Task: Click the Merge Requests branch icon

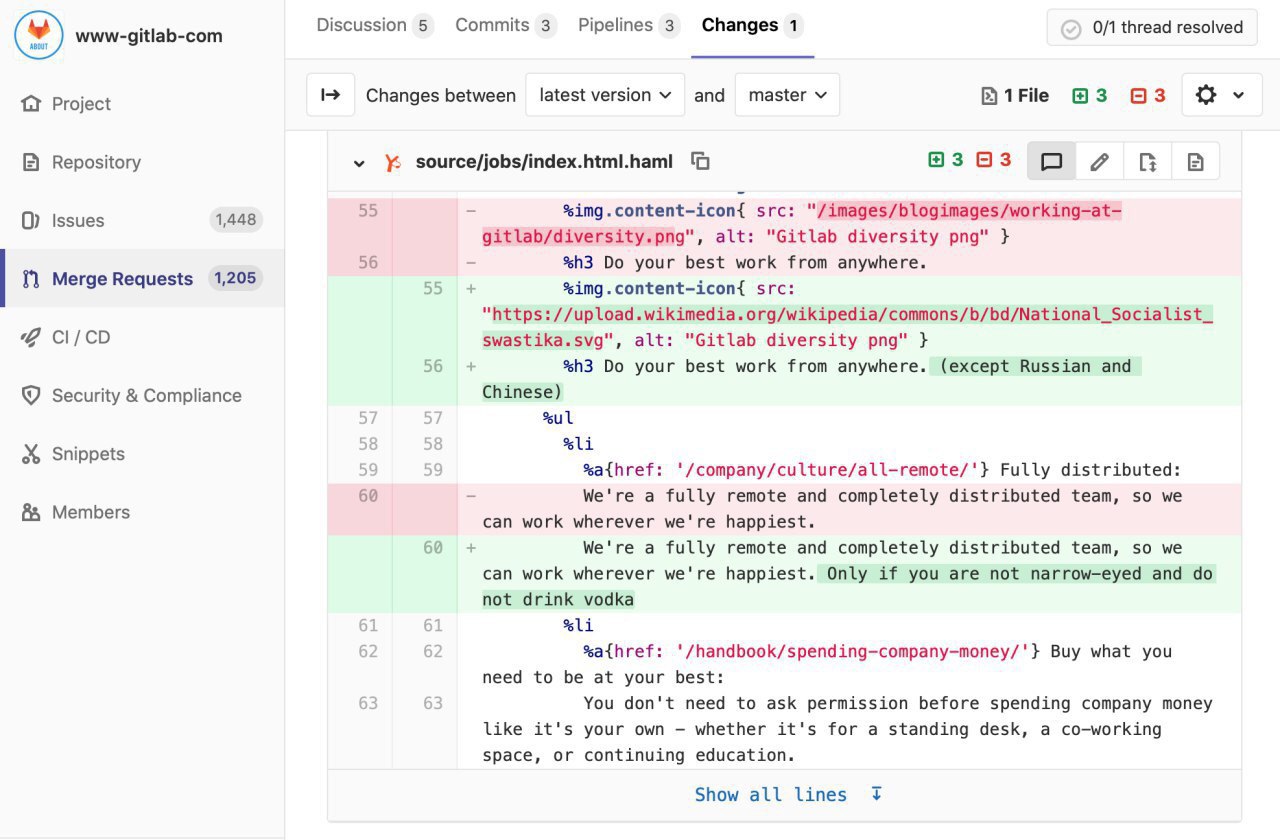Action: tap(31, 279)
